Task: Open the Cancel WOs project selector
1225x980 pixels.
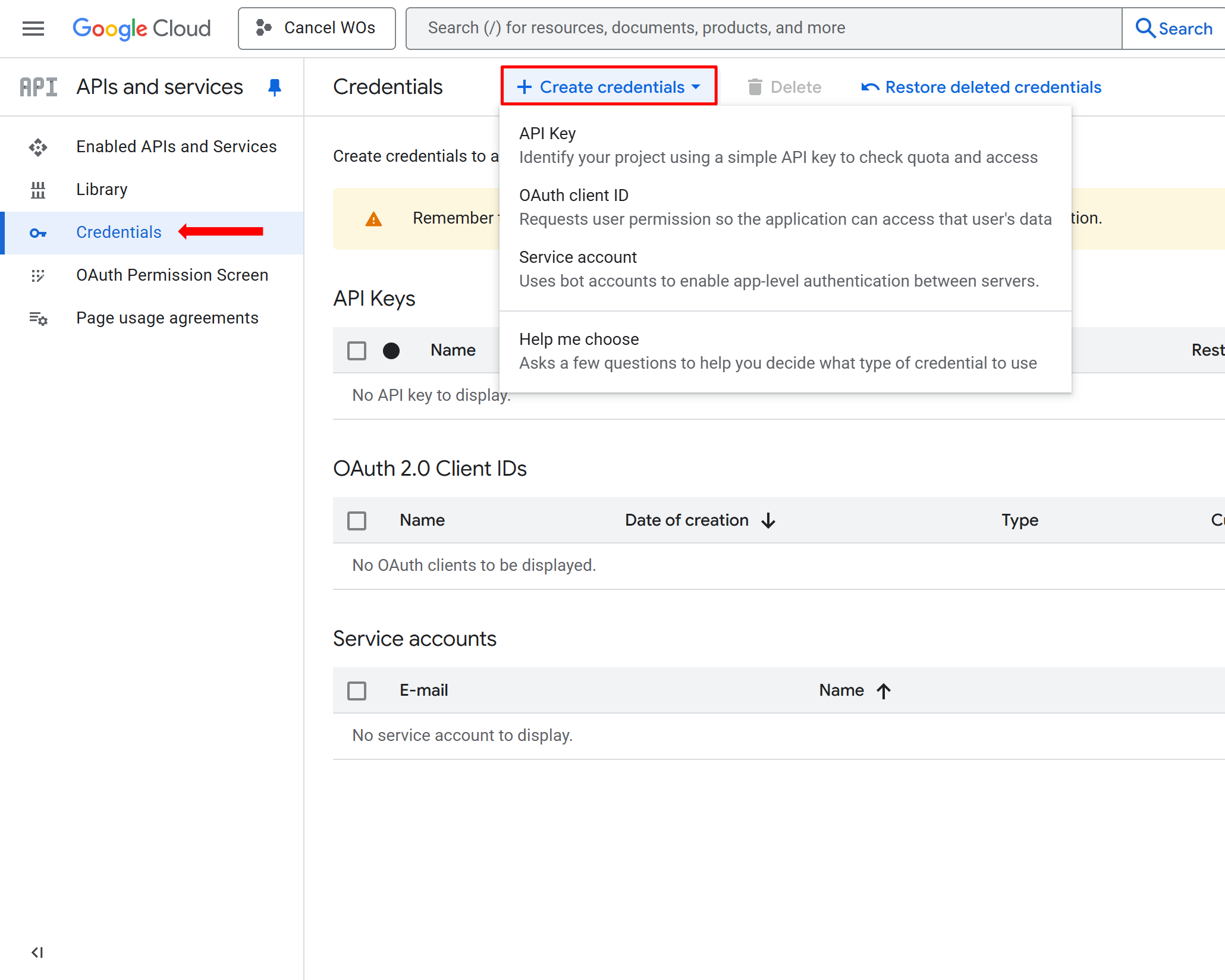Action: coord(316,28)
